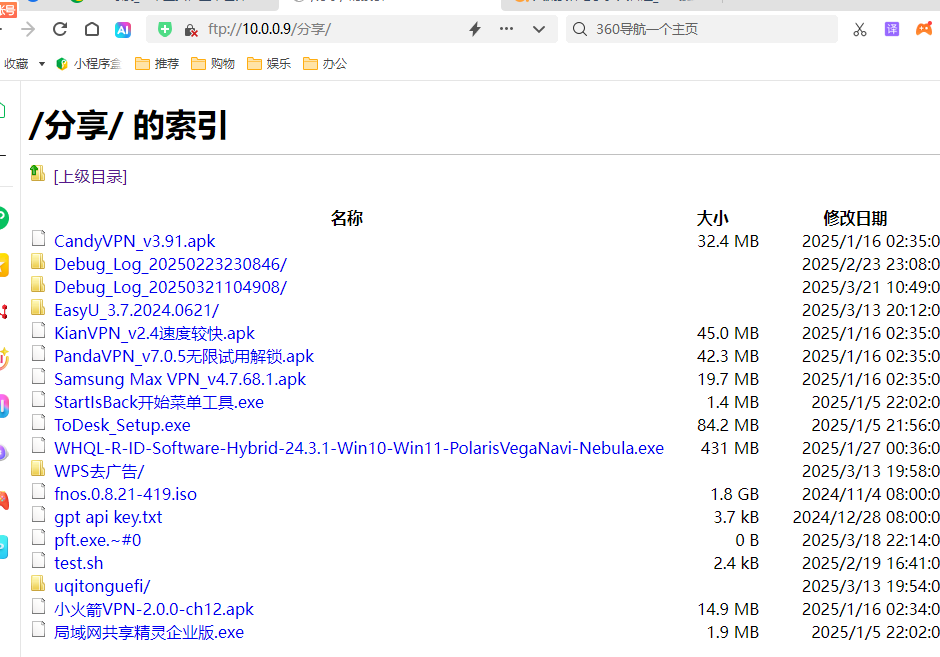Click the file icon beside gpt api key.txt
940x657 pixels.
38,514
